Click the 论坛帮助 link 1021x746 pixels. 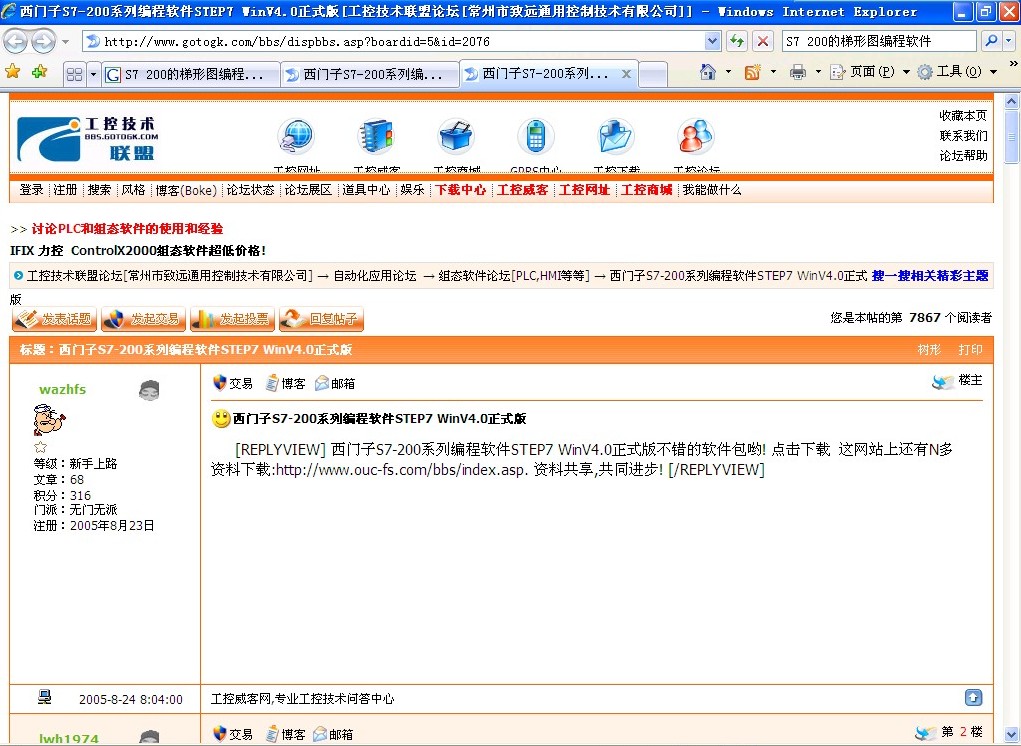[x=963, y=156]
